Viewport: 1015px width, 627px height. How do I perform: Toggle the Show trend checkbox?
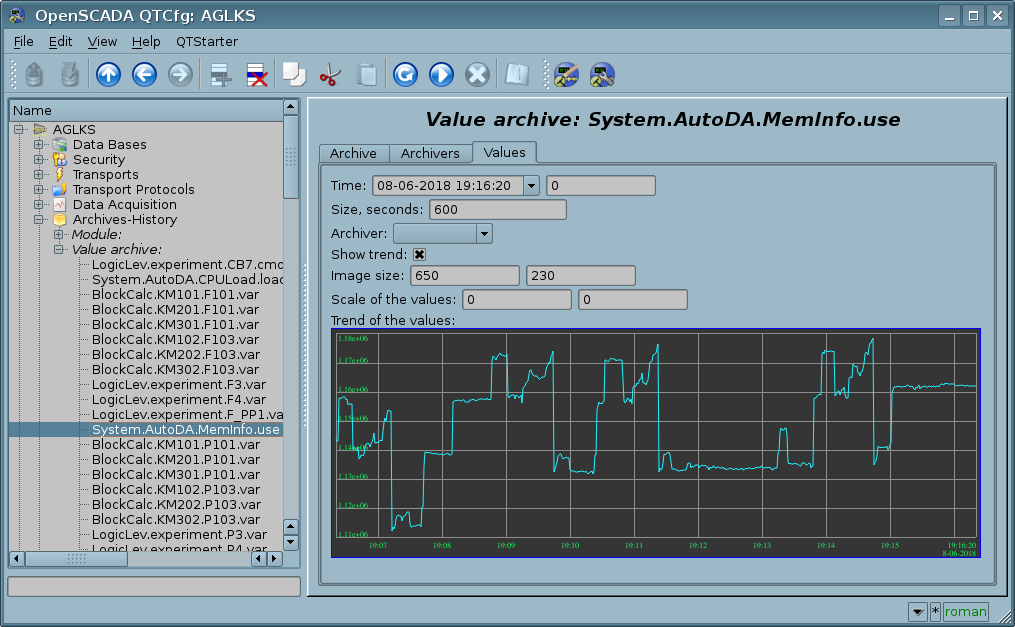[x=420, y=255]
